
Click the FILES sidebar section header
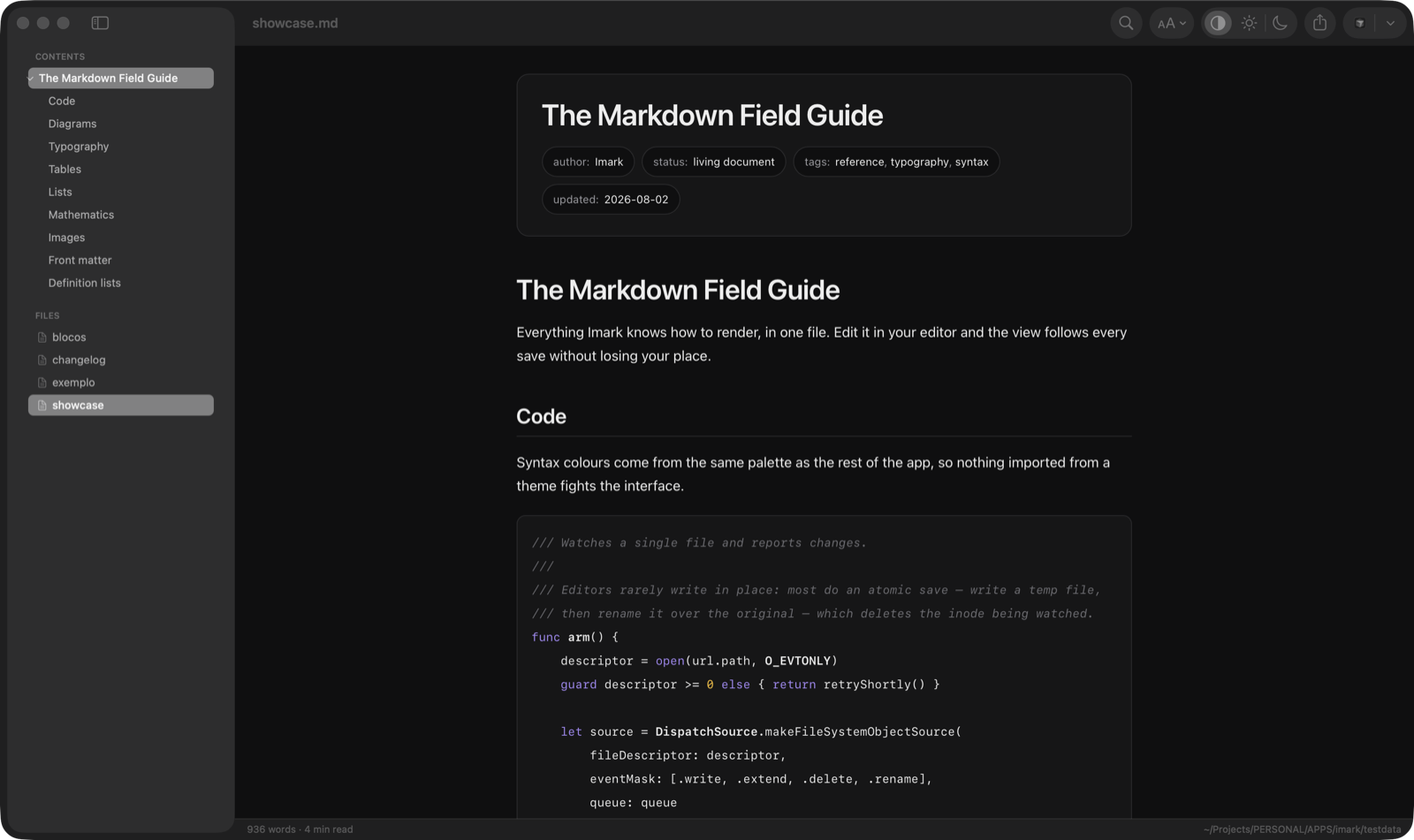(x=48, y=315)
